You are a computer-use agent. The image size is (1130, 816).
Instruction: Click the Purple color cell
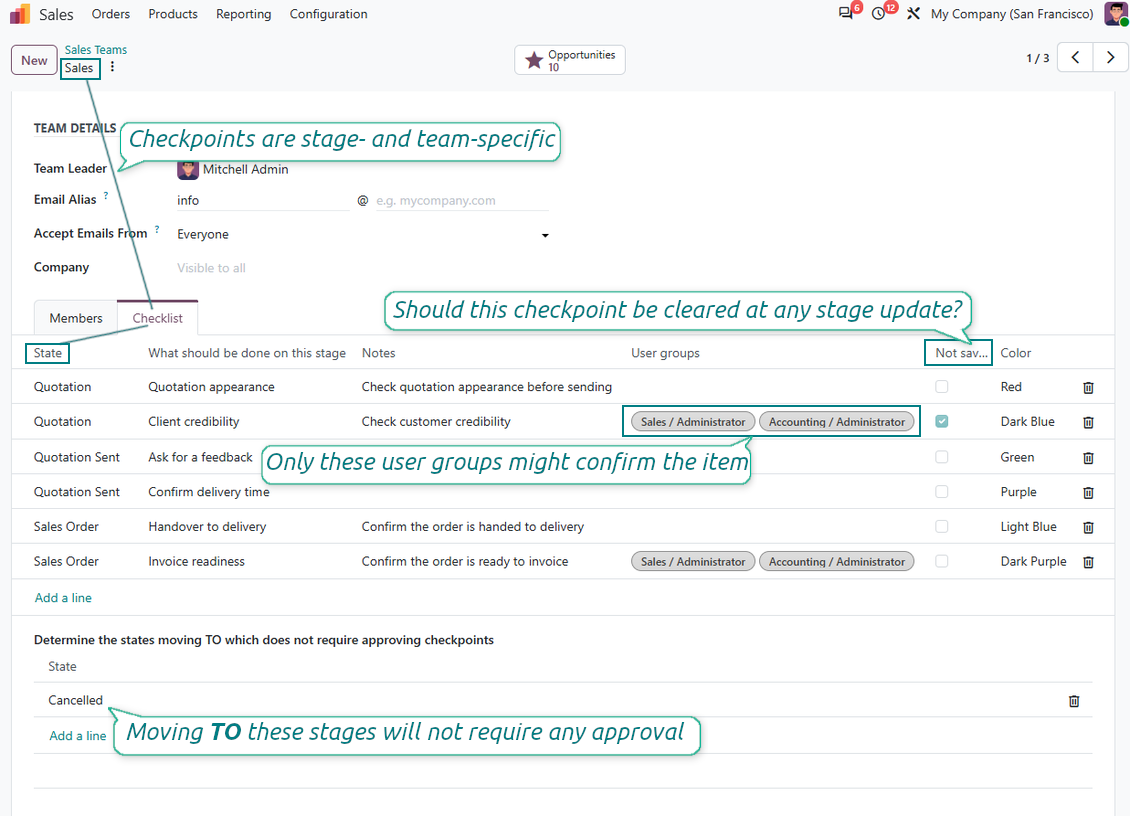[1018, 492]
